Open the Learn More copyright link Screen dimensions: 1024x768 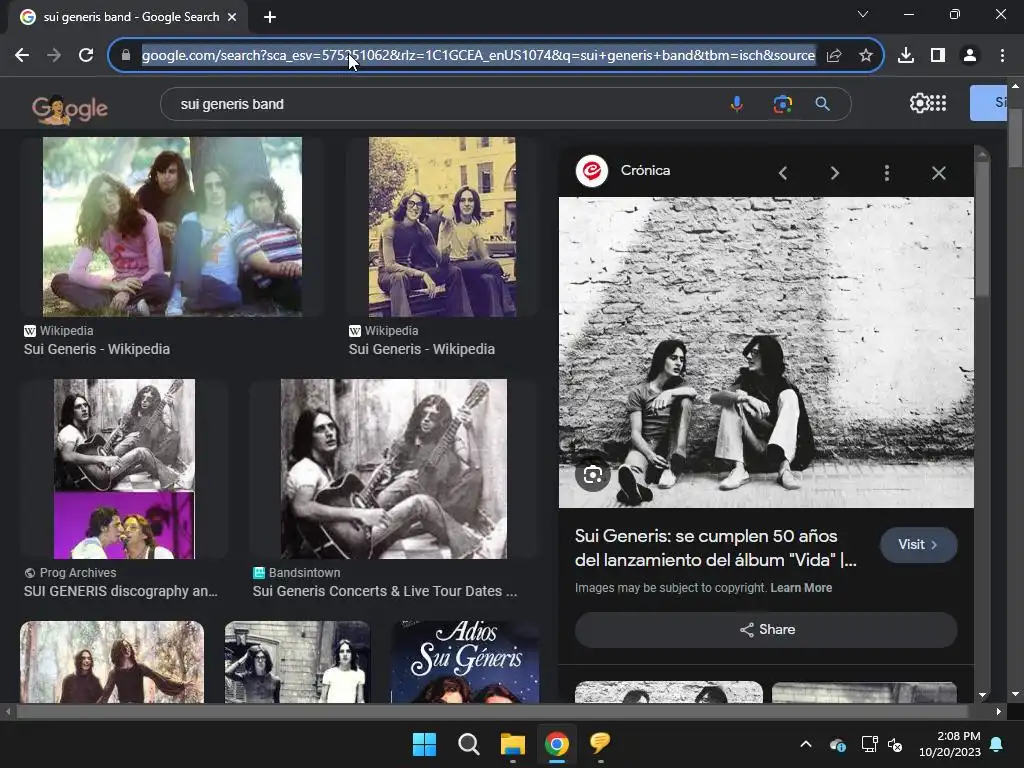pyautogui.click(x=801, y=588)
